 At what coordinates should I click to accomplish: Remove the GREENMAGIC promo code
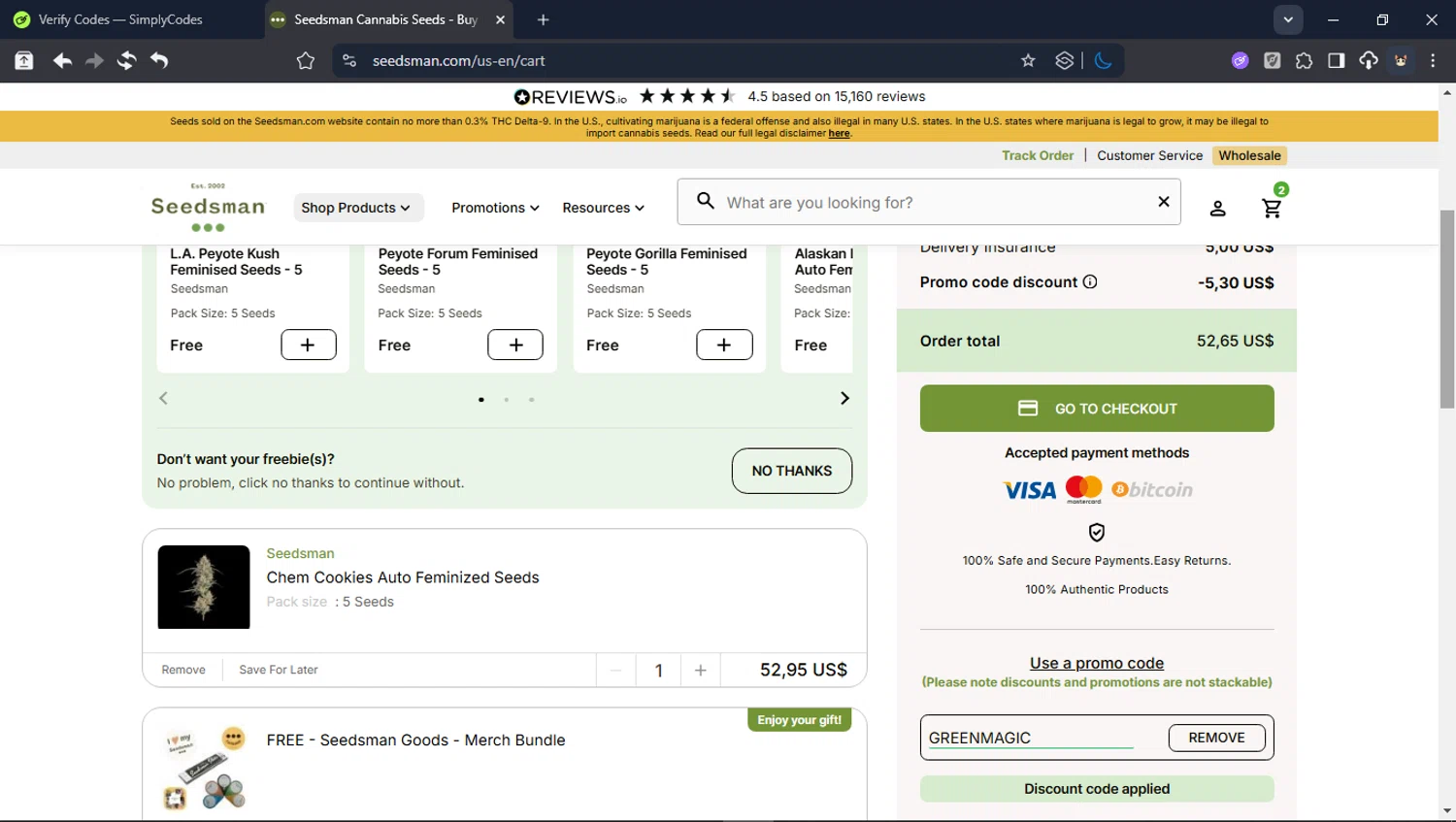(x=1216, y=738)
